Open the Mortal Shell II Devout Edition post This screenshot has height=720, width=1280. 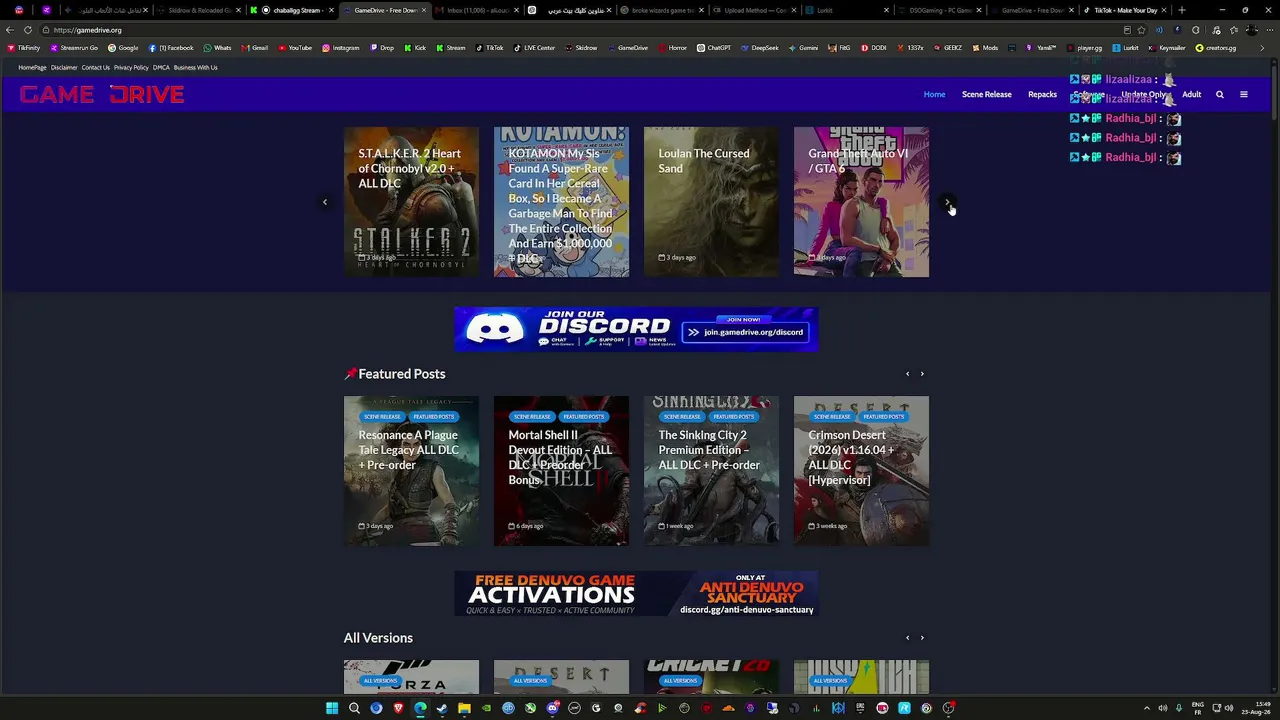click(561, 471)
